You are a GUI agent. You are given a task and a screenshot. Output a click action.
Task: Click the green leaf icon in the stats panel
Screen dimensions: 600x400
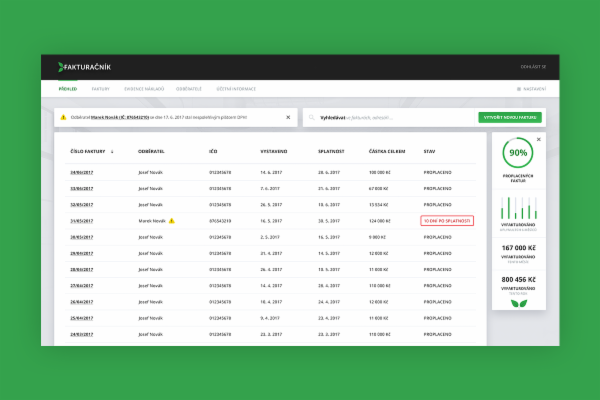click(517, 302)
